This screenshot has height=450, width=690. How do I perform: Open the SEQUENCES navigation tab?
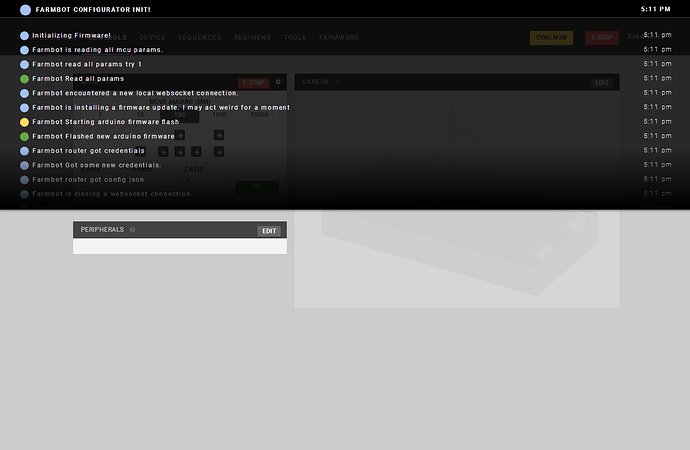200,38
